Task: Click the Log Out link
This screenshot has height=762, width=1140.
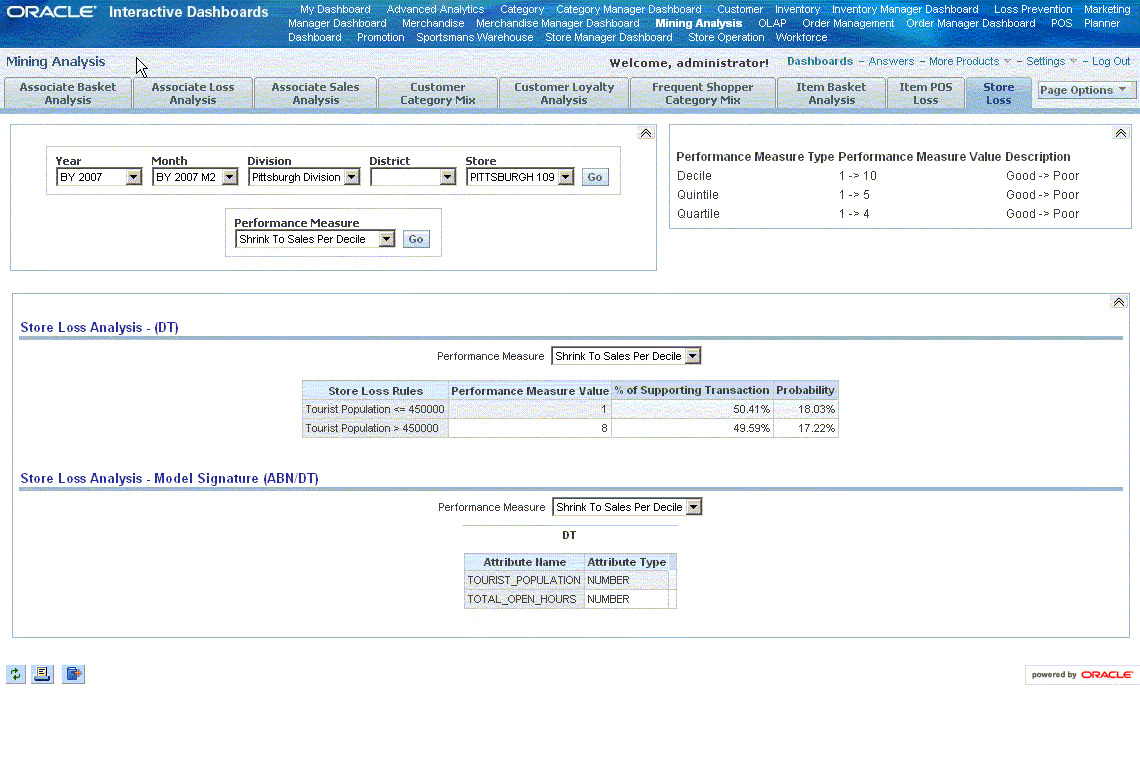Action: (x=1111, y=61)
